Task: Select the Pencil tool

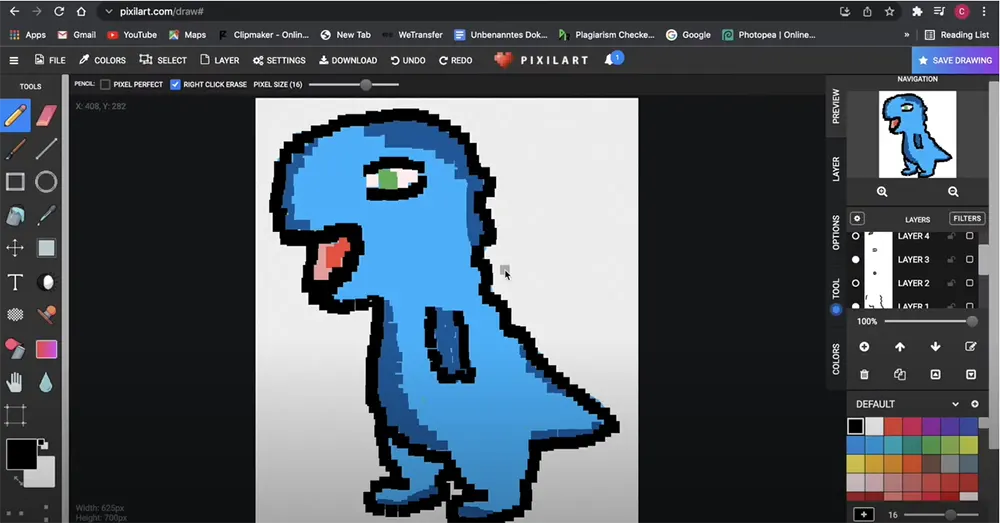Action: click(15, 116)
